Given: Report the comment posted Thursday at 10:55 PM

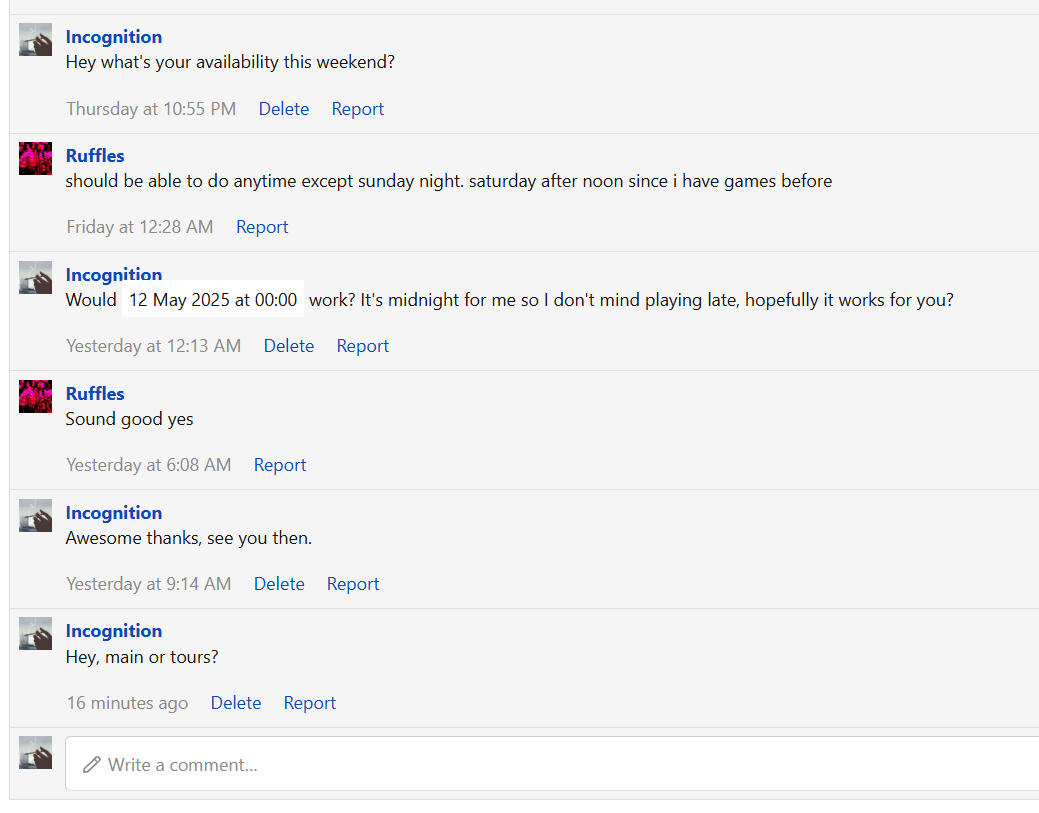Looking at the screenshot, I should 358,109.
